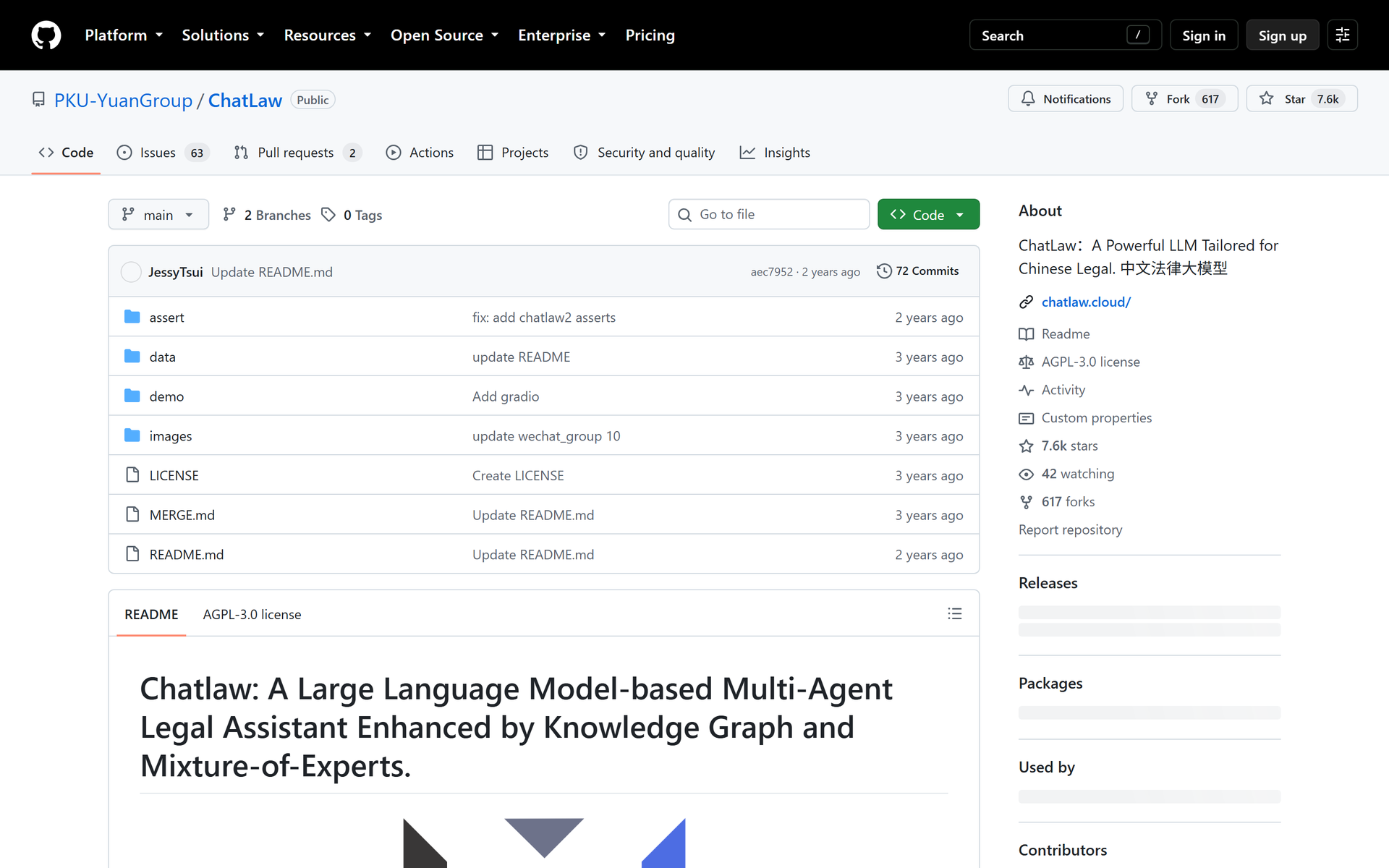Open the data folder
The height and width of the screenshot is (868, 1389).
coord(162,357)
